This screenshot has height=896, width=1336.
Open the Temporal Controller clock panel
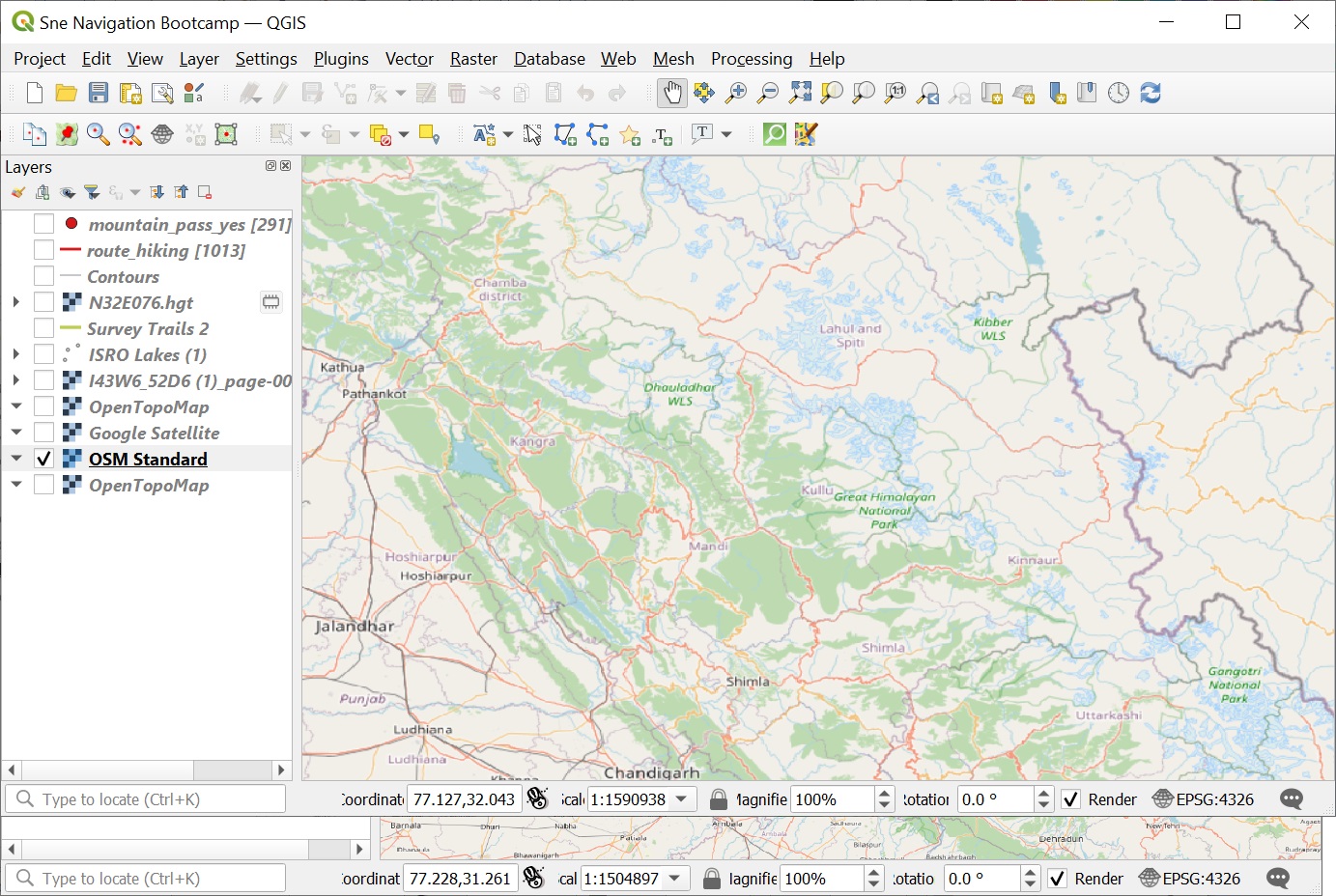tap(1118, 93)
